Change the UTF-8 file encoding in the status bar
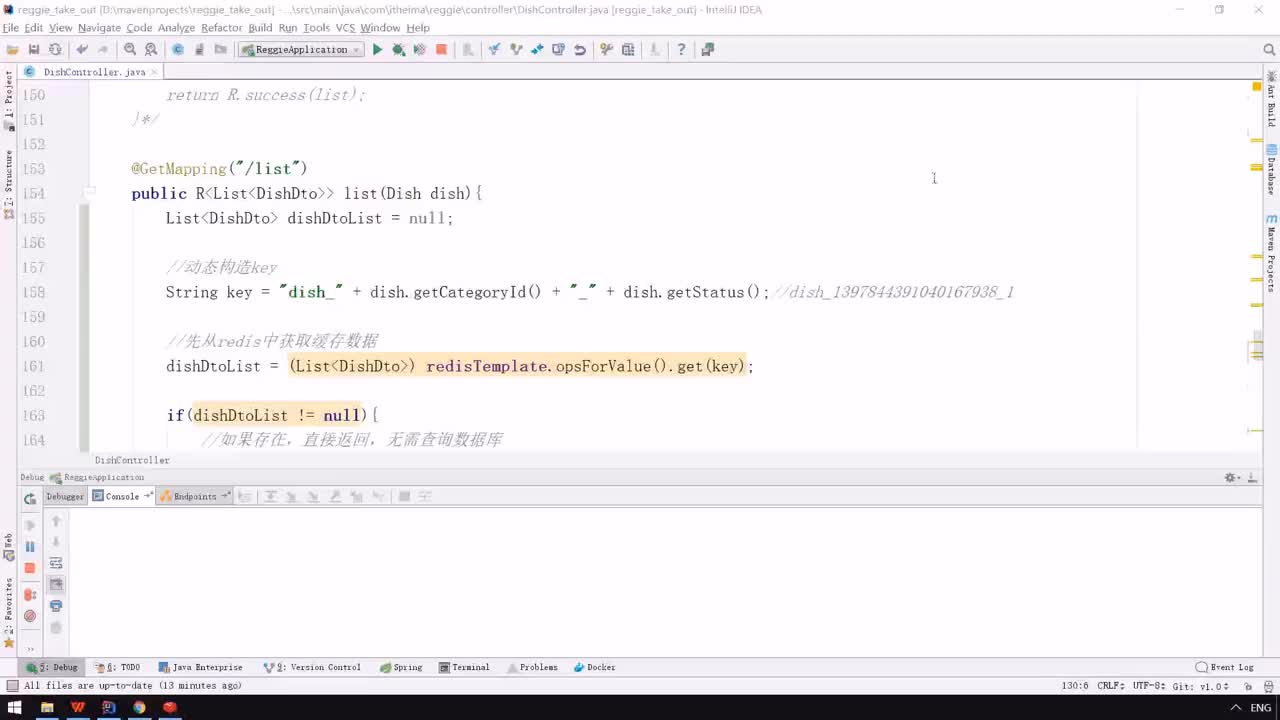 point(1149,685)
